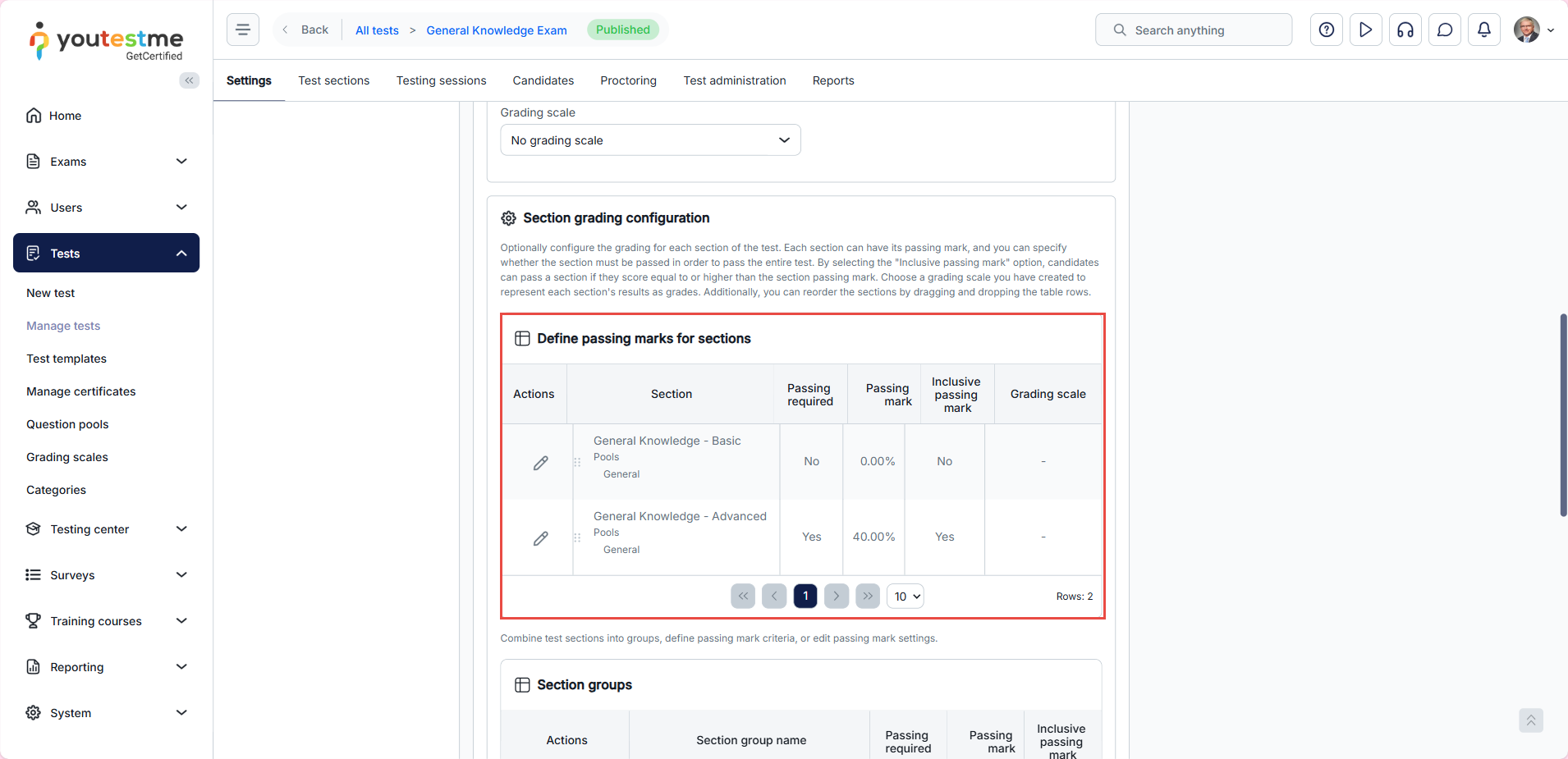Viewport: 1568px width, 759px height.
Task: Click the Back button
Action: pyautogui.click(x=306, y=30)
